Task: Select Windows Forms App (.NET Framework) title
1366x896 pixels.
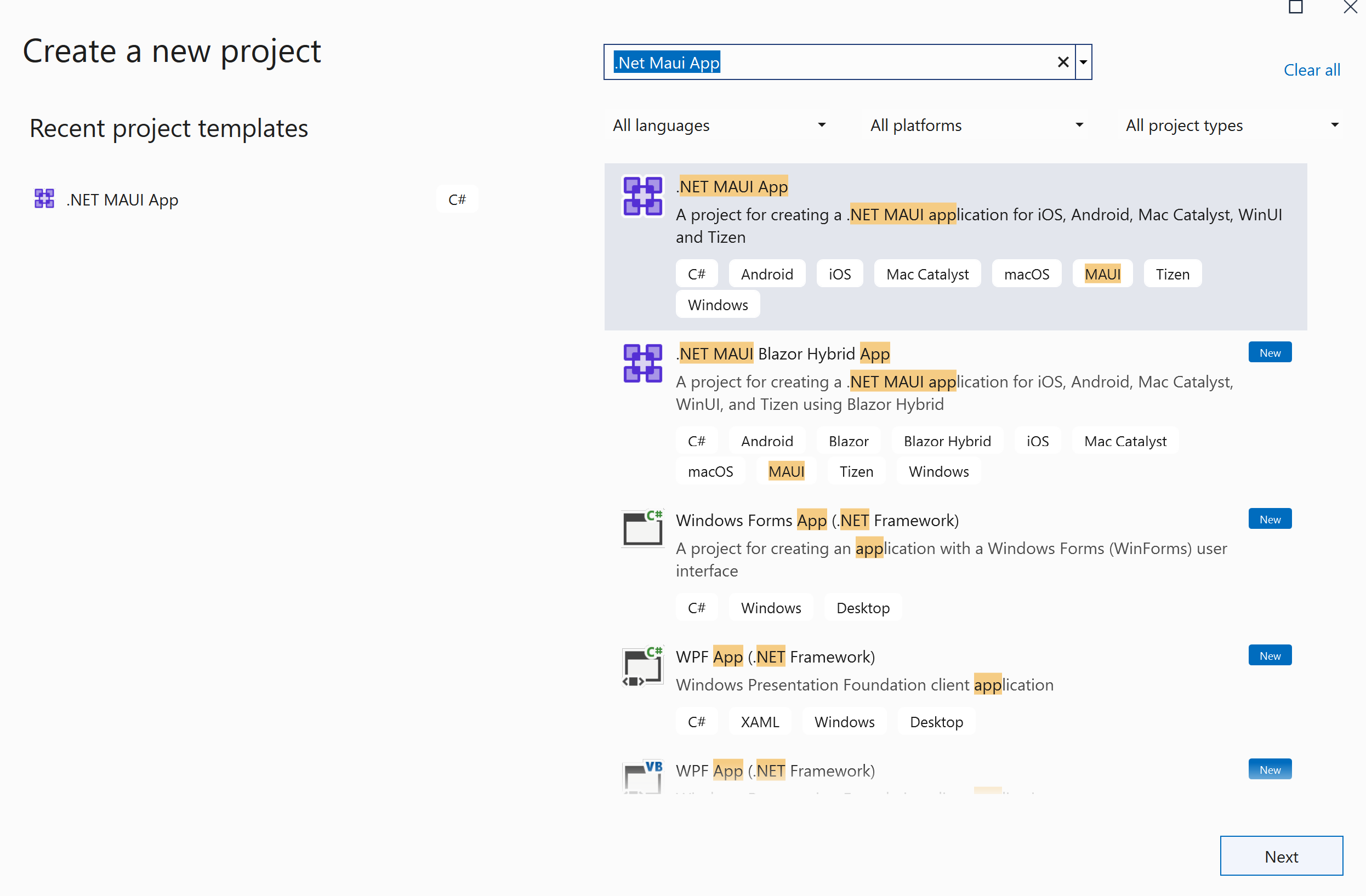Action: click(x=817, y=520)
